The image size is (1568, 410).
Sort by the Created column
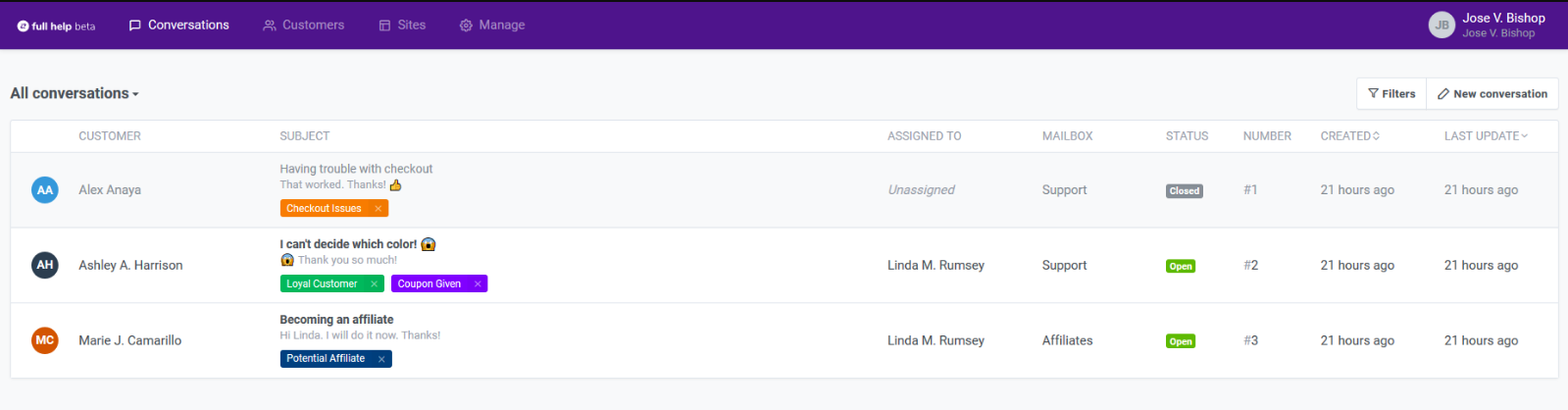click(1349, 136)
